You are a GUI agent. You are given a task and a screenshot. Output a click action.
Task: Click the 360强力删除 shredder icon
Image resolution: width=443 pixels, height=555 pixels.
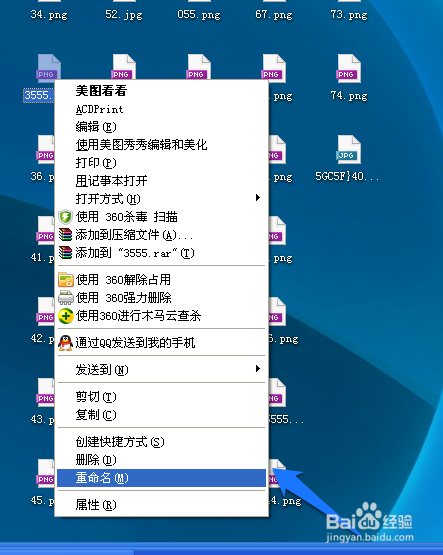(x=65, y=298)
